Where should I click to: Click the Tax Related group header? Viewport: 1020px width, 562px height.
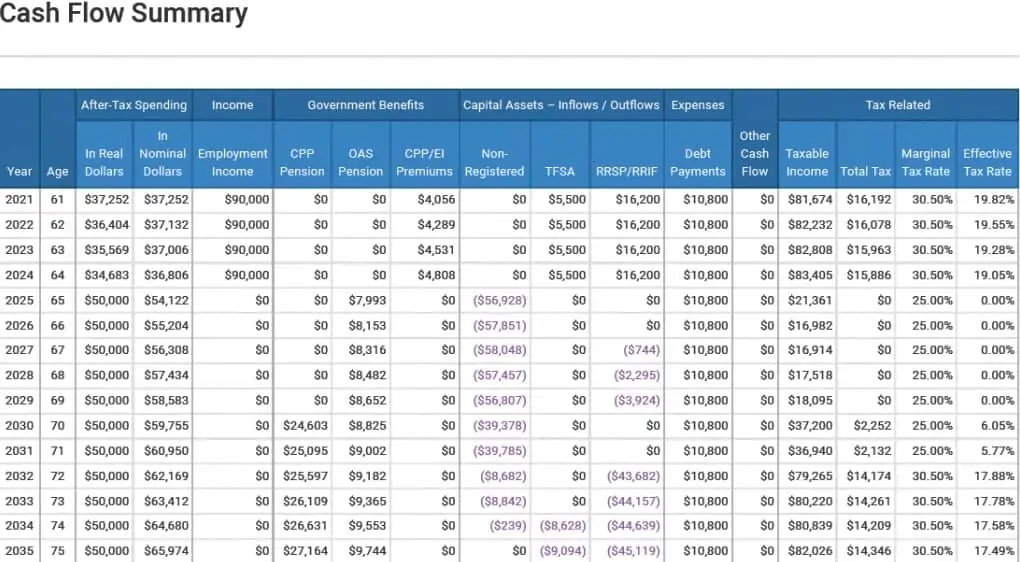897,105
